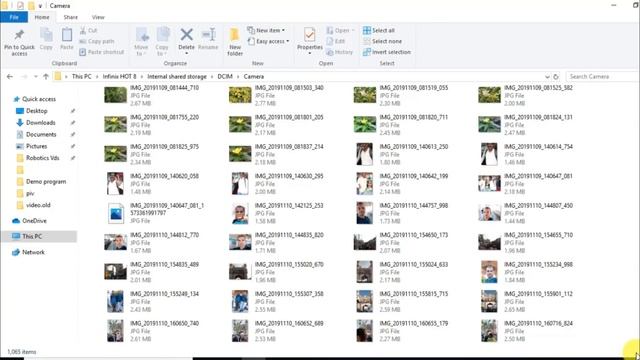The height and width of the screenshot is (360, 640).
Task: Open the Copy to menu
Action: coord(162,41)
